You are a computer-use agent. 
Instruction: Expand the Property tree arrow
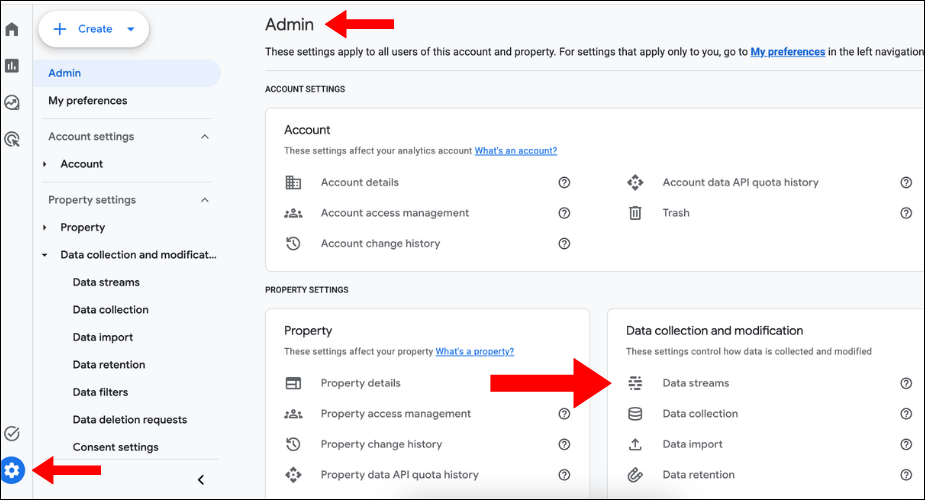pos(45,228)
